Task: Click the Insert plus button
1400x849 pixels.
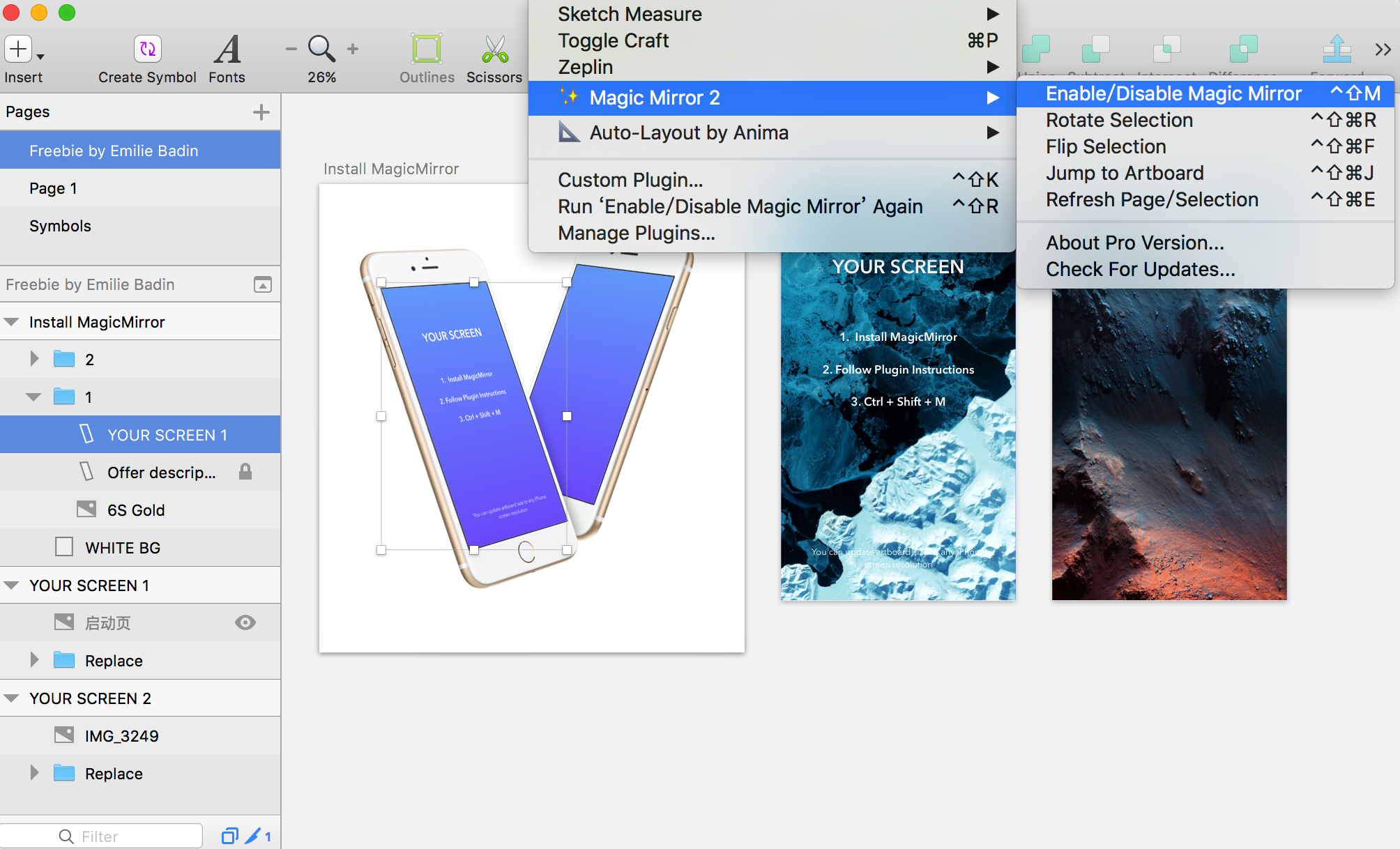Action: pyautogui.click(x=19, y=49)
